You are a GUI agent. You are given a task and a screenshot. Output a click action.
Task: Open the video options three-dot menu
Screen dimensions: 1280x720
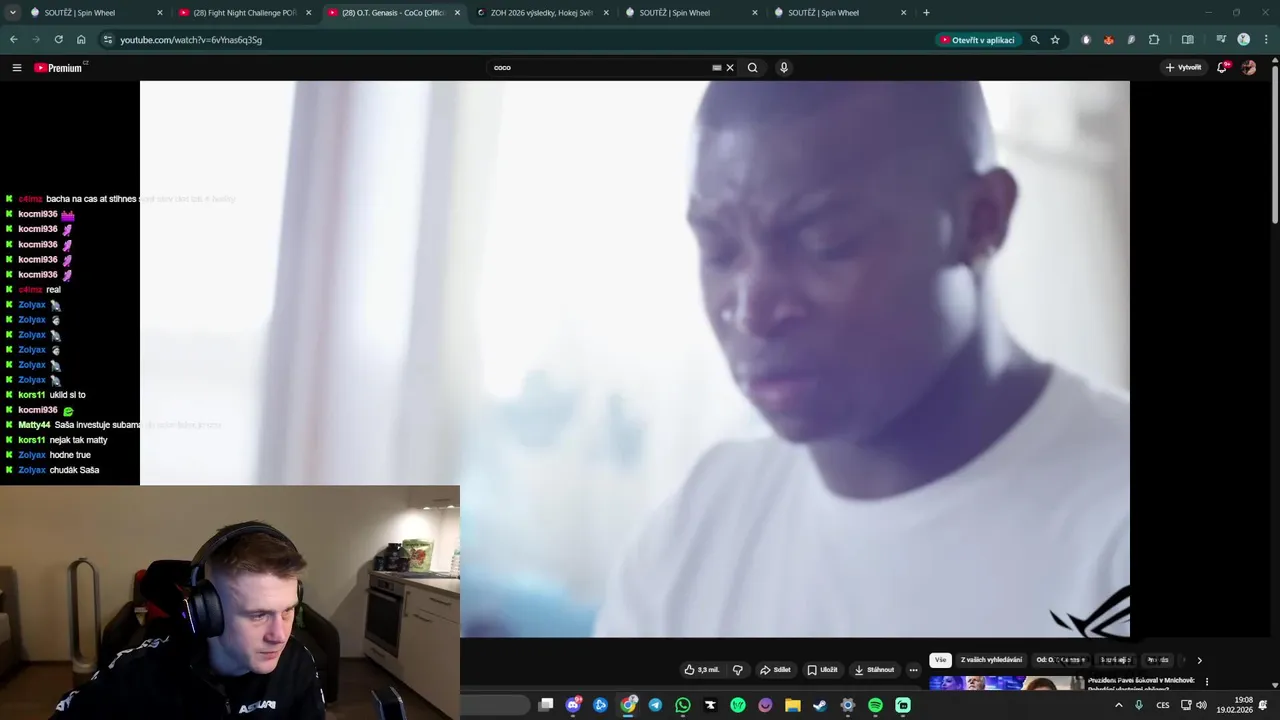(1207, 682)
